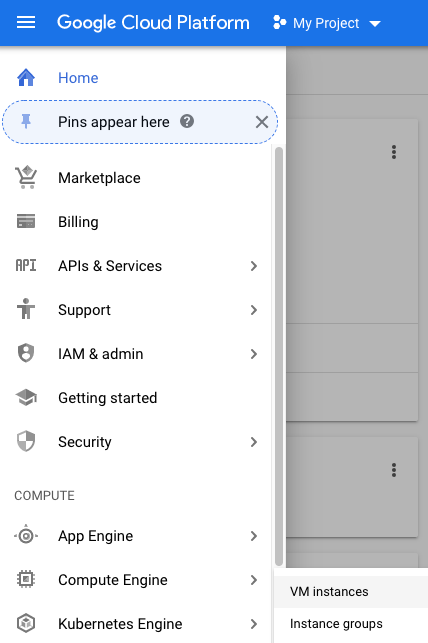The image size is (428, 643).
Task: Expand the App Engine submenu chevron
Action: pos(254,536)
